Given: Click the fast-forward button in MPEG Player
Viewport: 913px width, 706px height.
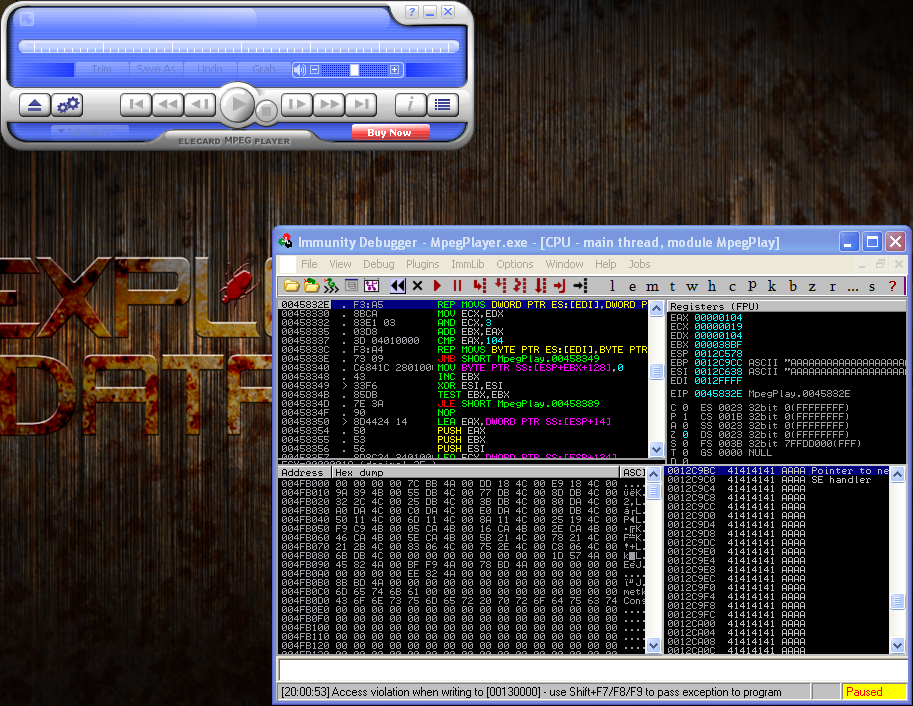Looking at the screenshot, I should (329, 105).
